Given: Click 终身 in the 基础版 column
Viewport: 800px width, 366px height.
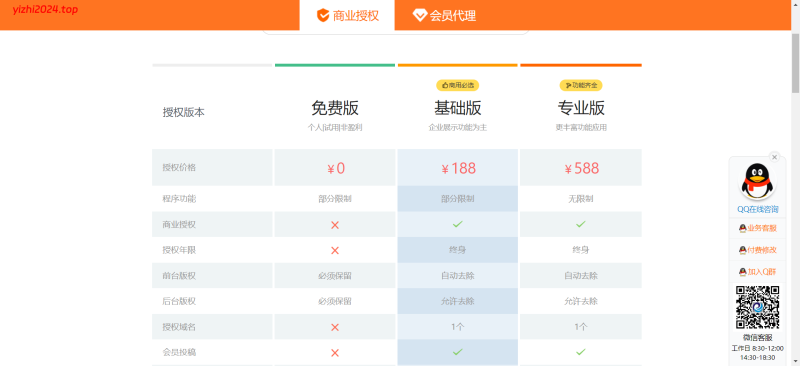Looking at the screenshot, I should click(x=458, y=250).
